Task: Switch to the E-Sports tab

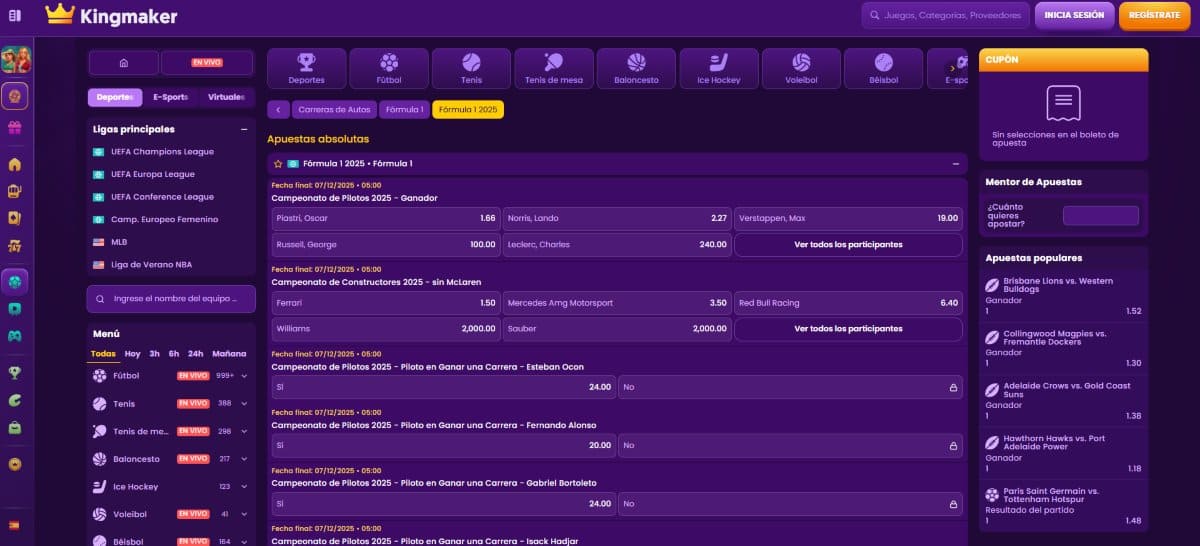Action: [x=170, y=97]
